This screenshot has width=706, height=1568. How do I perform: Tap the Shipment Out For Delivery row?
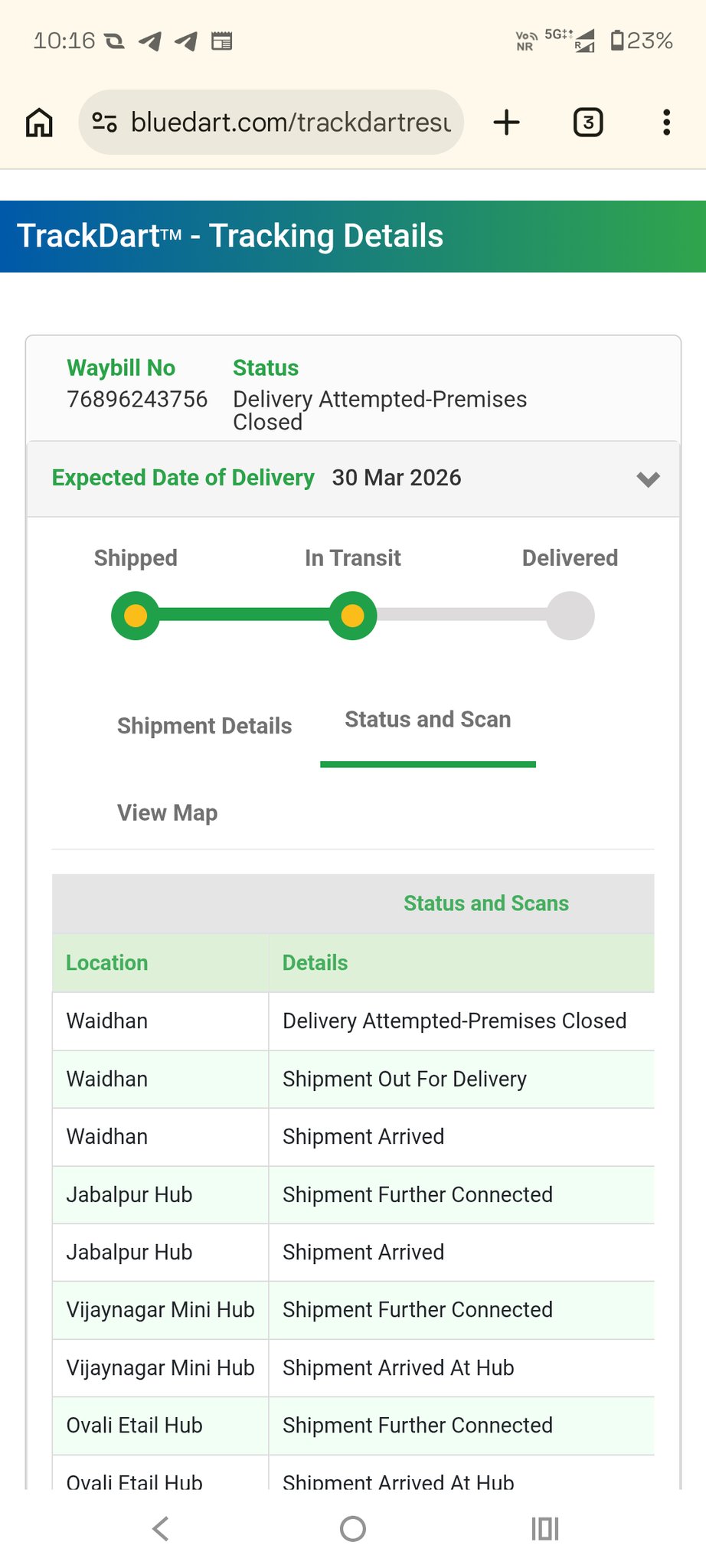(404, 1080)
